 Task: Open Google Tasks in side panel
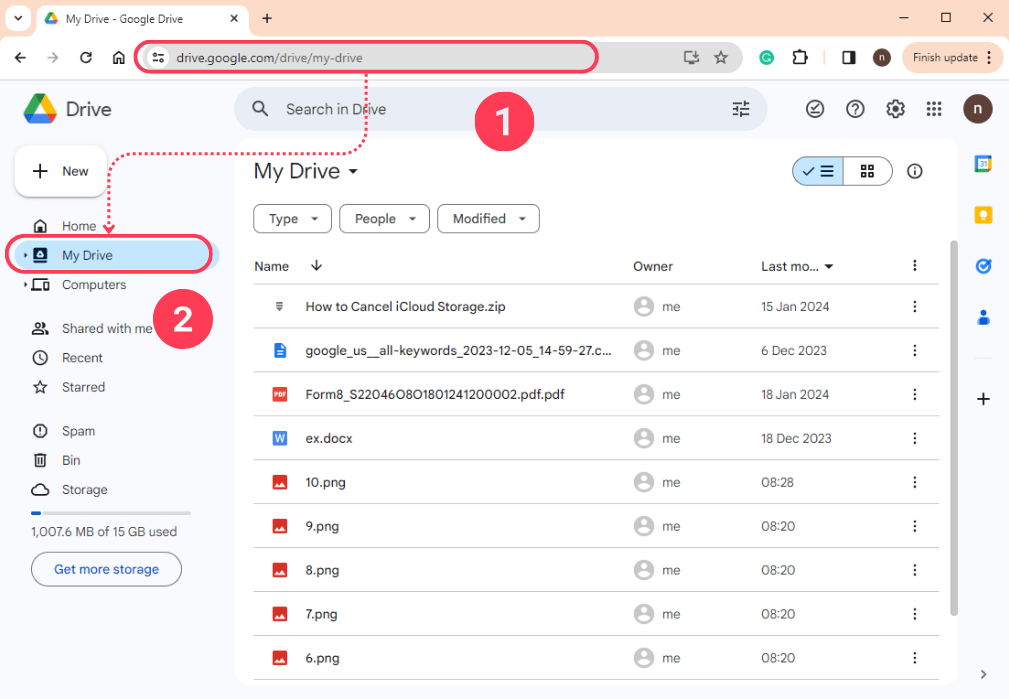point(983,266)
